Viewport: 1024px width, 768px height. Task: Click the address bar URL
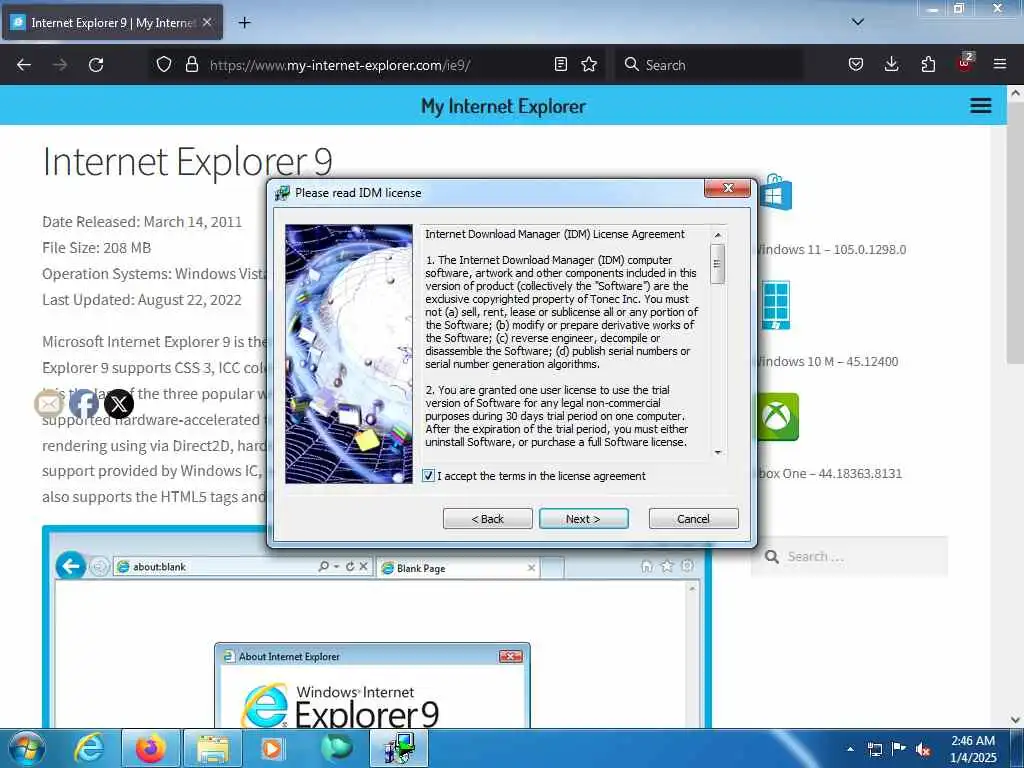point(340,65)
